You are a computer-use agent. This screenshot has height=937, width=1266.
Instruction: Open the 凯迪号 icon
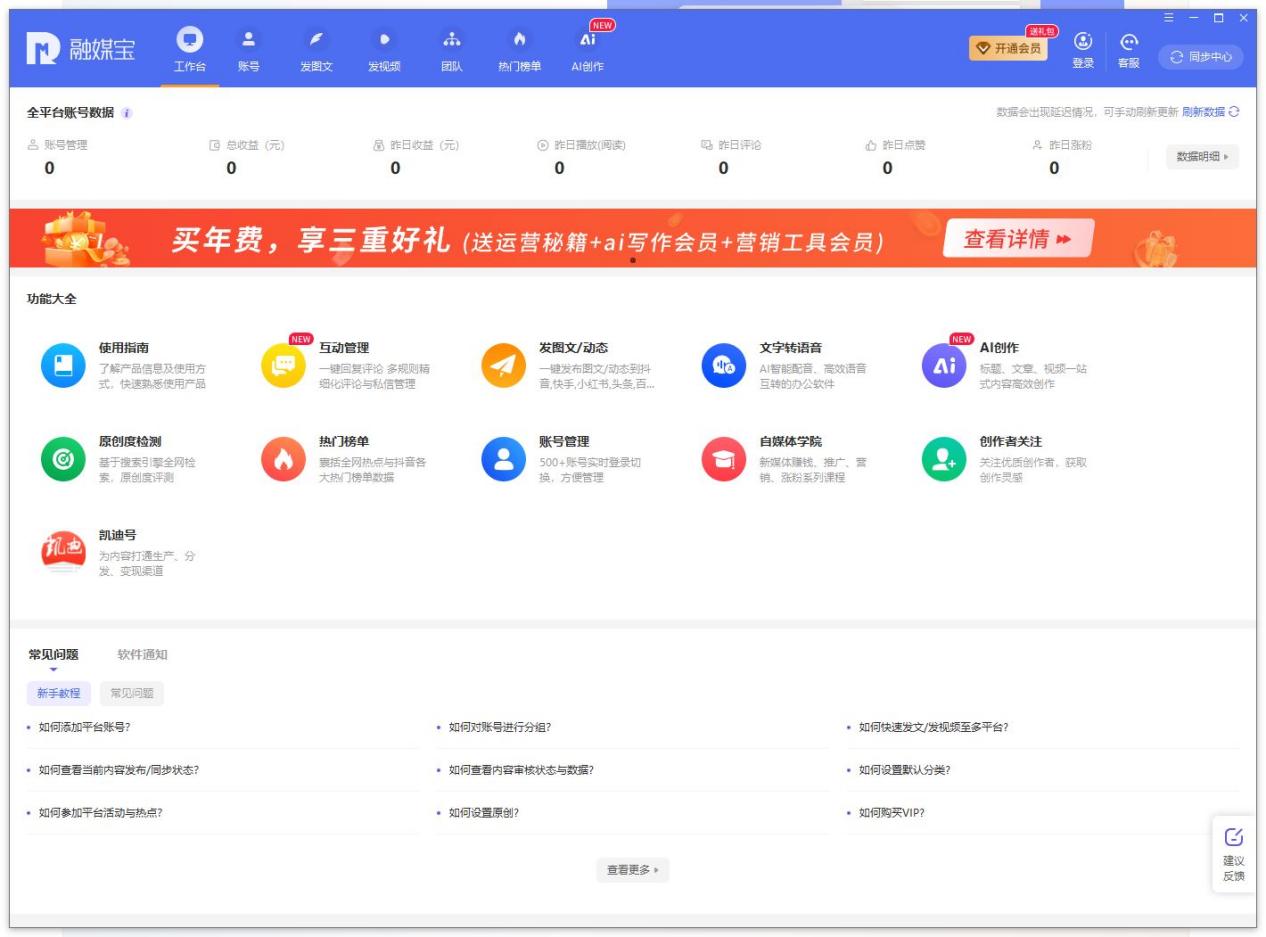(x=62, y=554)
